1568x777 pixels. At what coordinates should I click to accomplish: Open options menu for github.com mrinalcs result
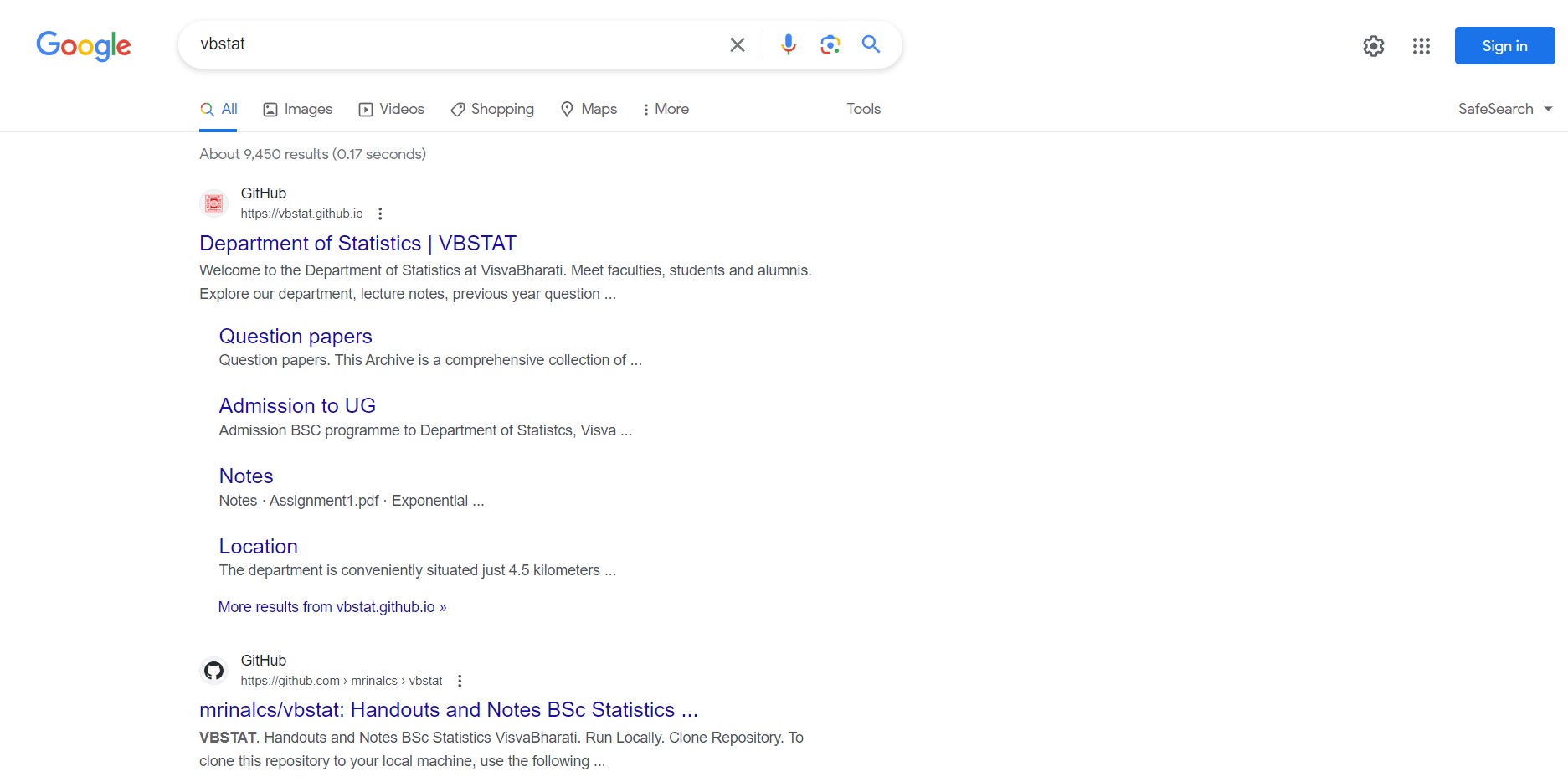(x=460, y=681)
